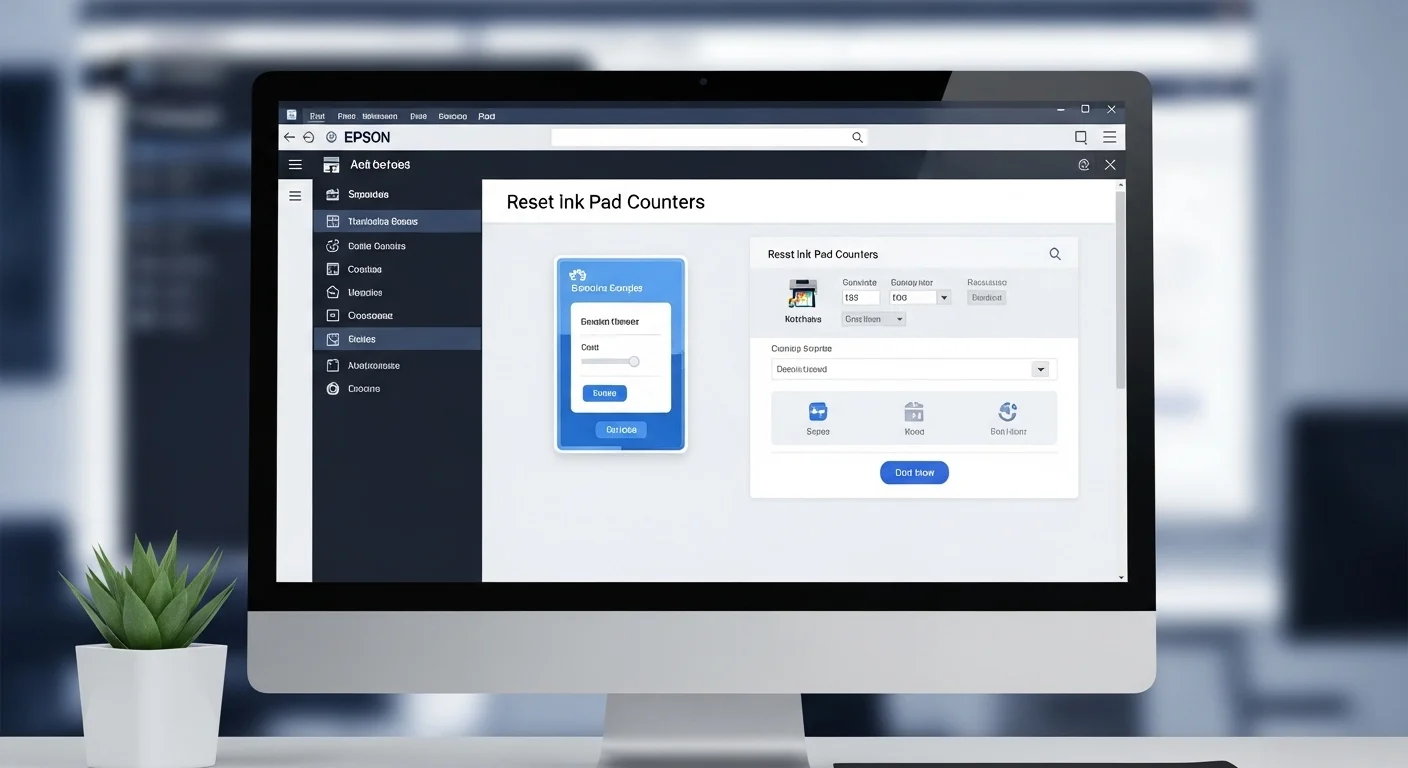Click 'Coostias' in the sidebar
Image resolution: width=1408 pixels, height=768 pixels.
pos(365,269)
